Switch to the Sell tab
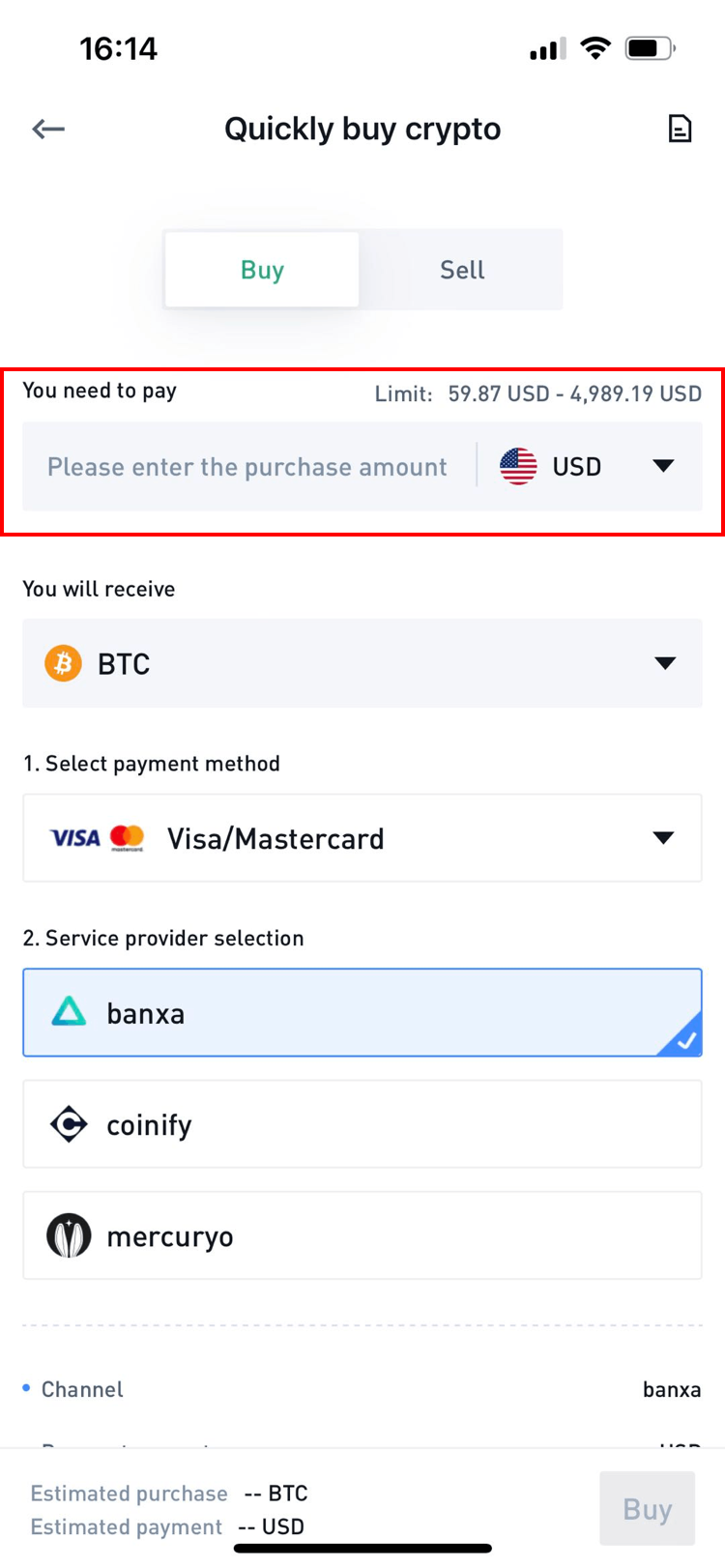The height and width of the screenshot is (1568, 725). pyautogui.click(x=462, y=270)
